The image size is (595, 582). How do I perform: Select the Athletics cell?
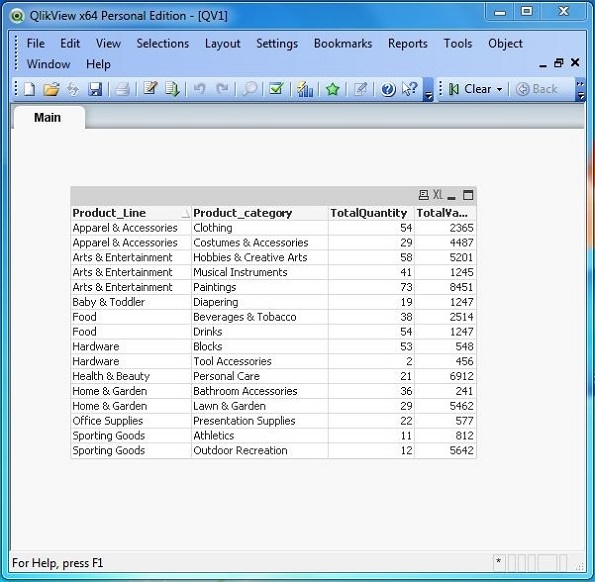260,436
